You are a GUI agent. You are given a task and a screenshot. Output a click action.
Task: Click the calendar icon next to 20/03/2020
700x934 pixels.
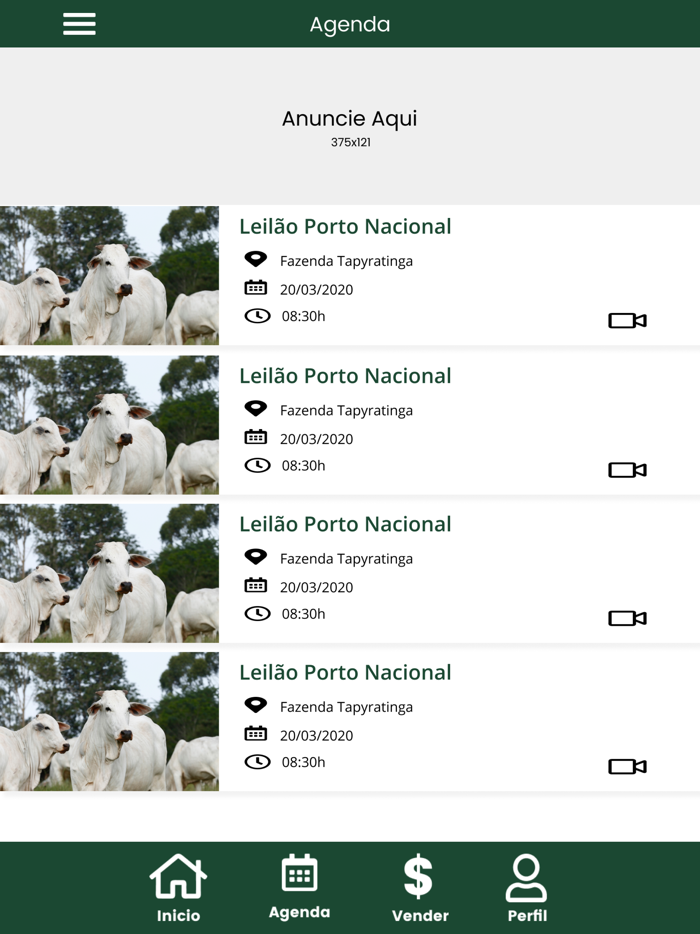[256, 287]
